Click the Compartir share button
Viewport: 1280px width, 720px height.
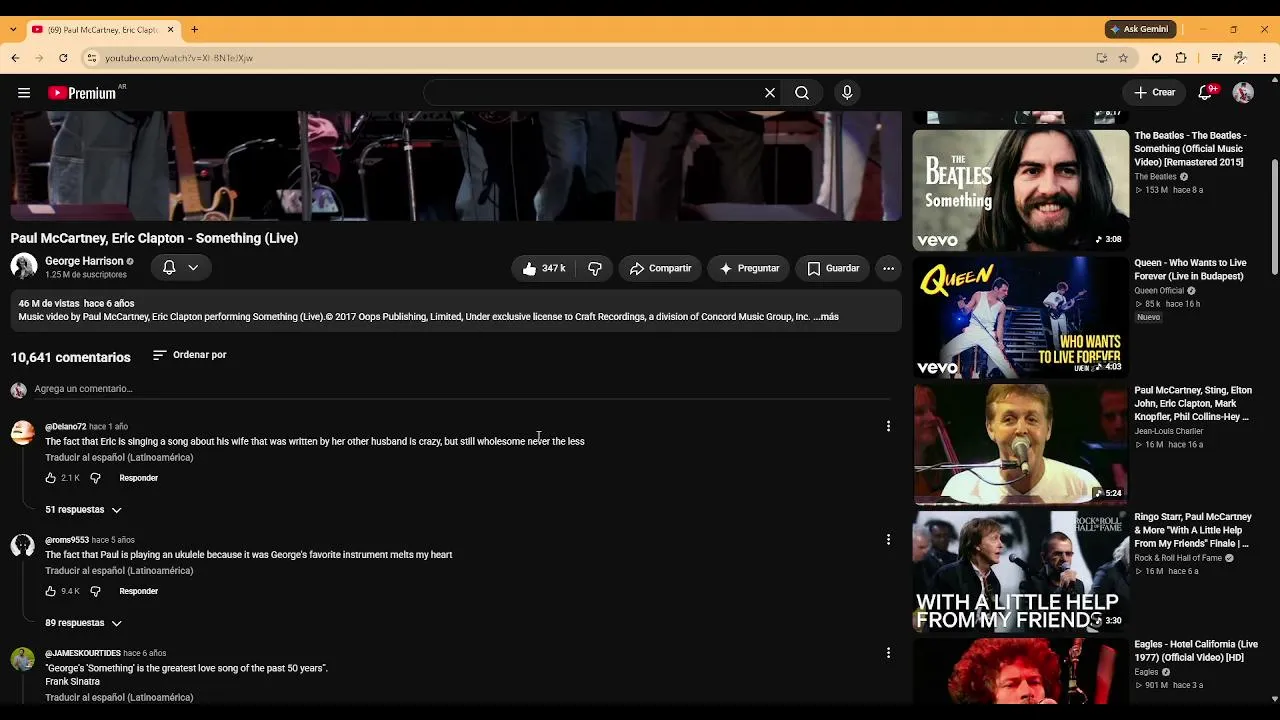click(660, 268)
